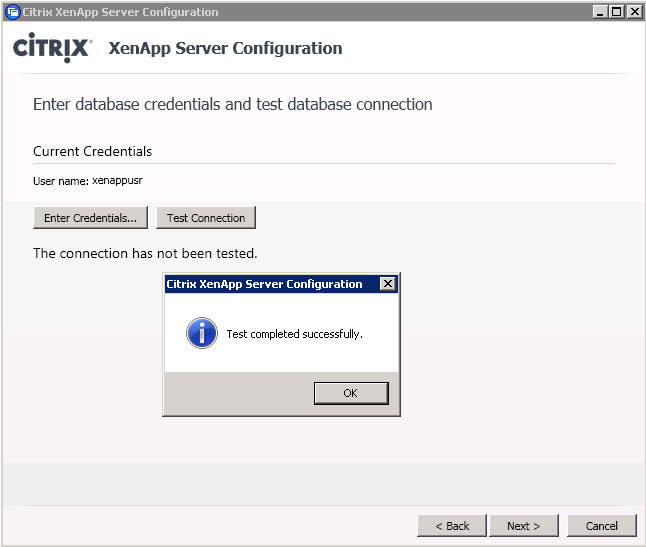Click OK in the test success dialog
This screenshot has height=547, width=646.
pyautogui.click(x=351, y=393)
